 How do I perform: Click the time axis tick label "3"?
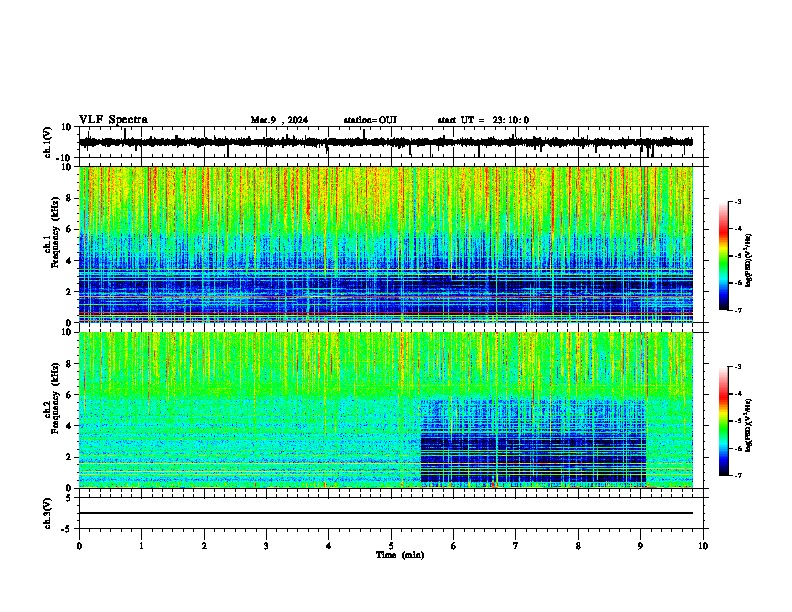tap(266, 546)
